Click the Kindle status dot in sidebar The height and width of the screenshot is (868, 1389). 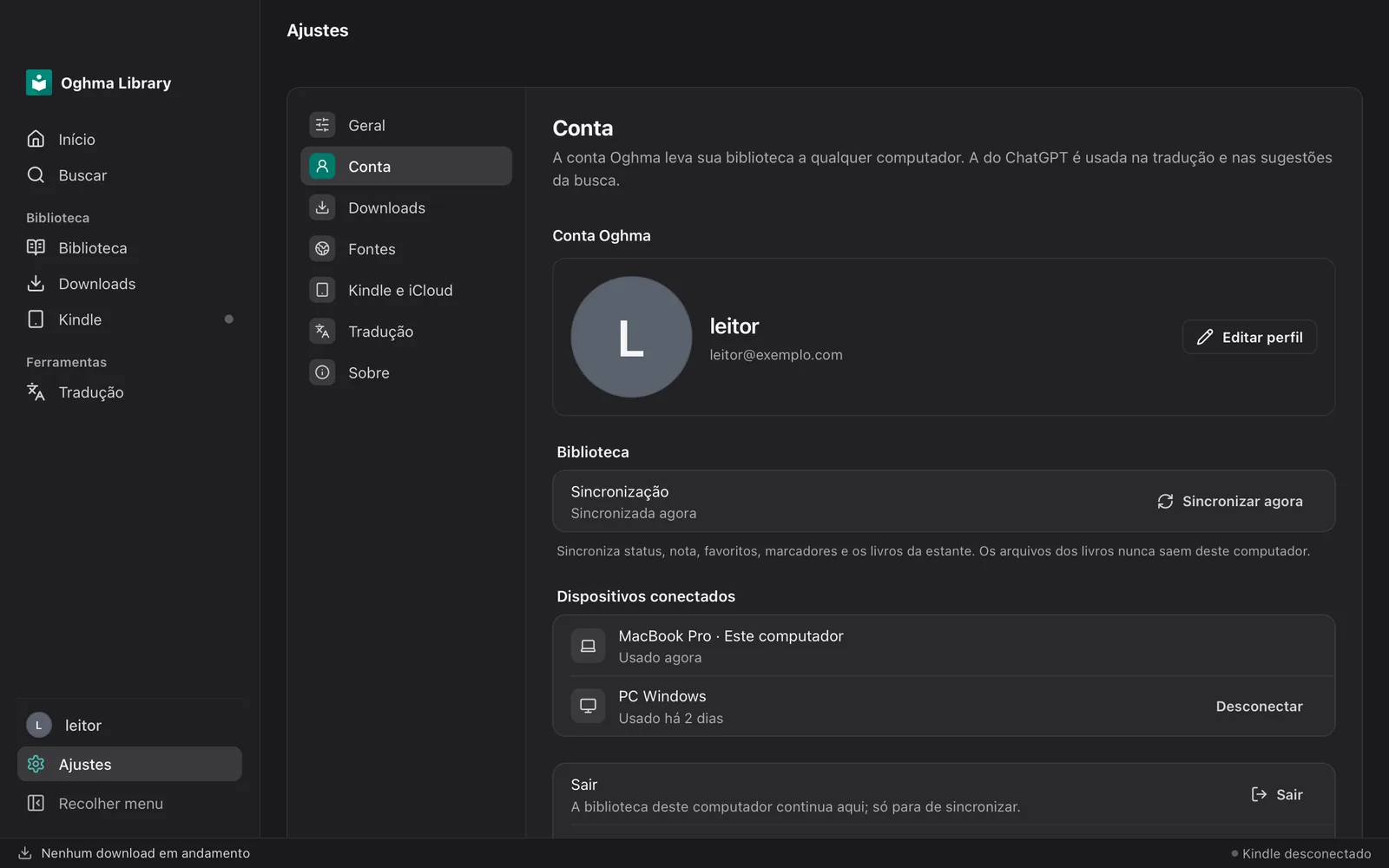[x=228, y=319]
